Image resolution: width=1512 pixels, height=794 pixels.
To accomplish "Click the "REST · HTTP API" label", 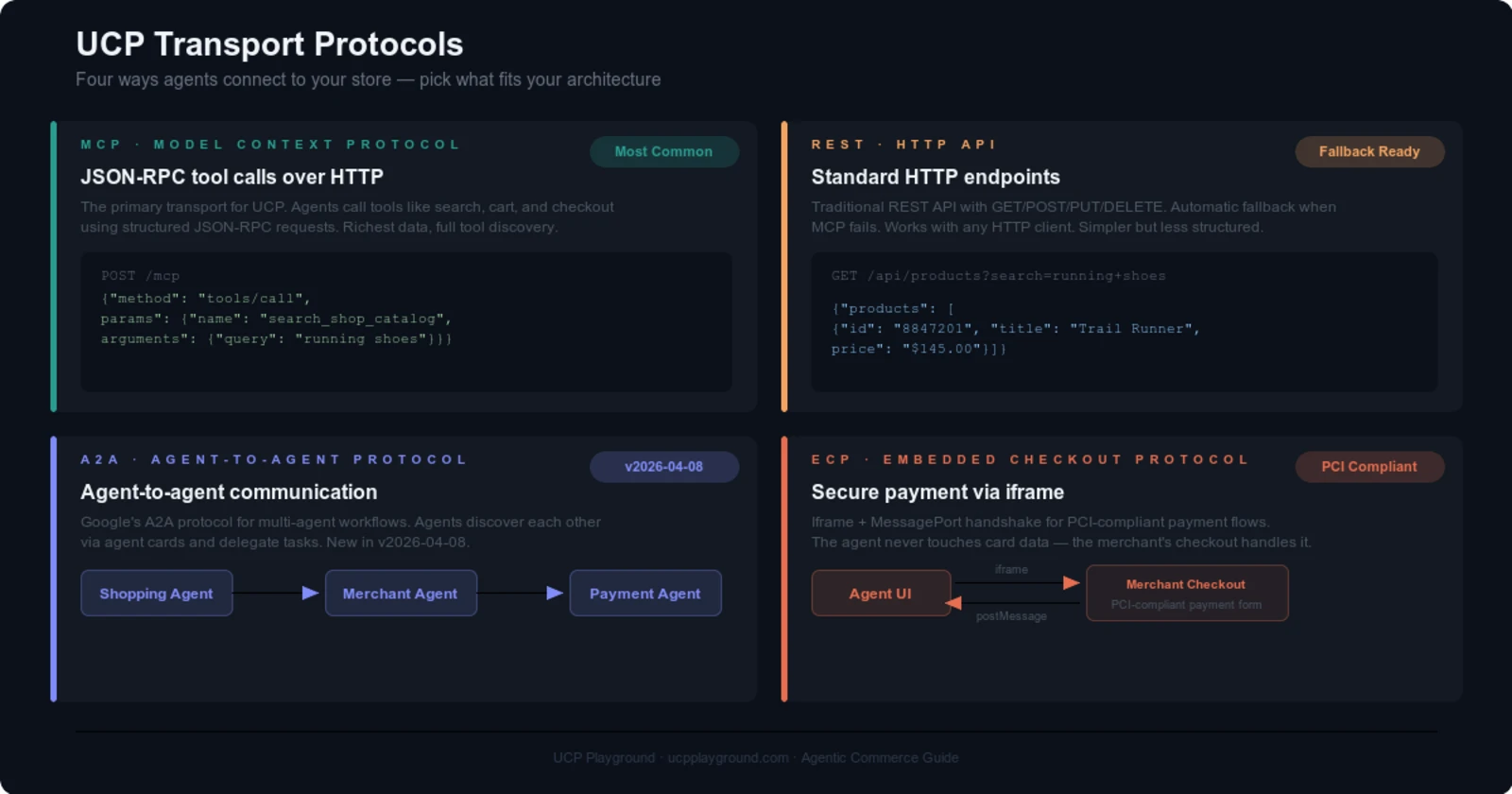I will click(903, 145).
